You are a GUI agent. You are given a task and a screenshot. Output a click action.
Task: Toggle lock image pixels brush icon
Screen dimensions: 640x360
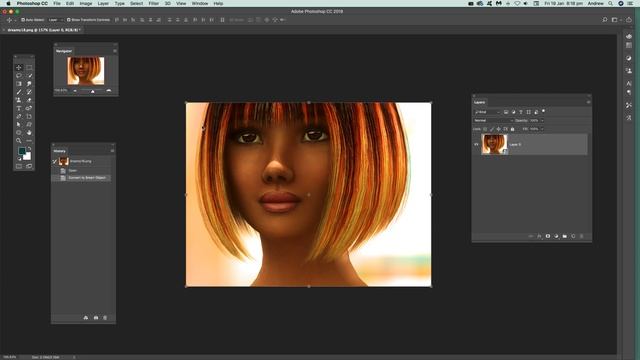492,129
